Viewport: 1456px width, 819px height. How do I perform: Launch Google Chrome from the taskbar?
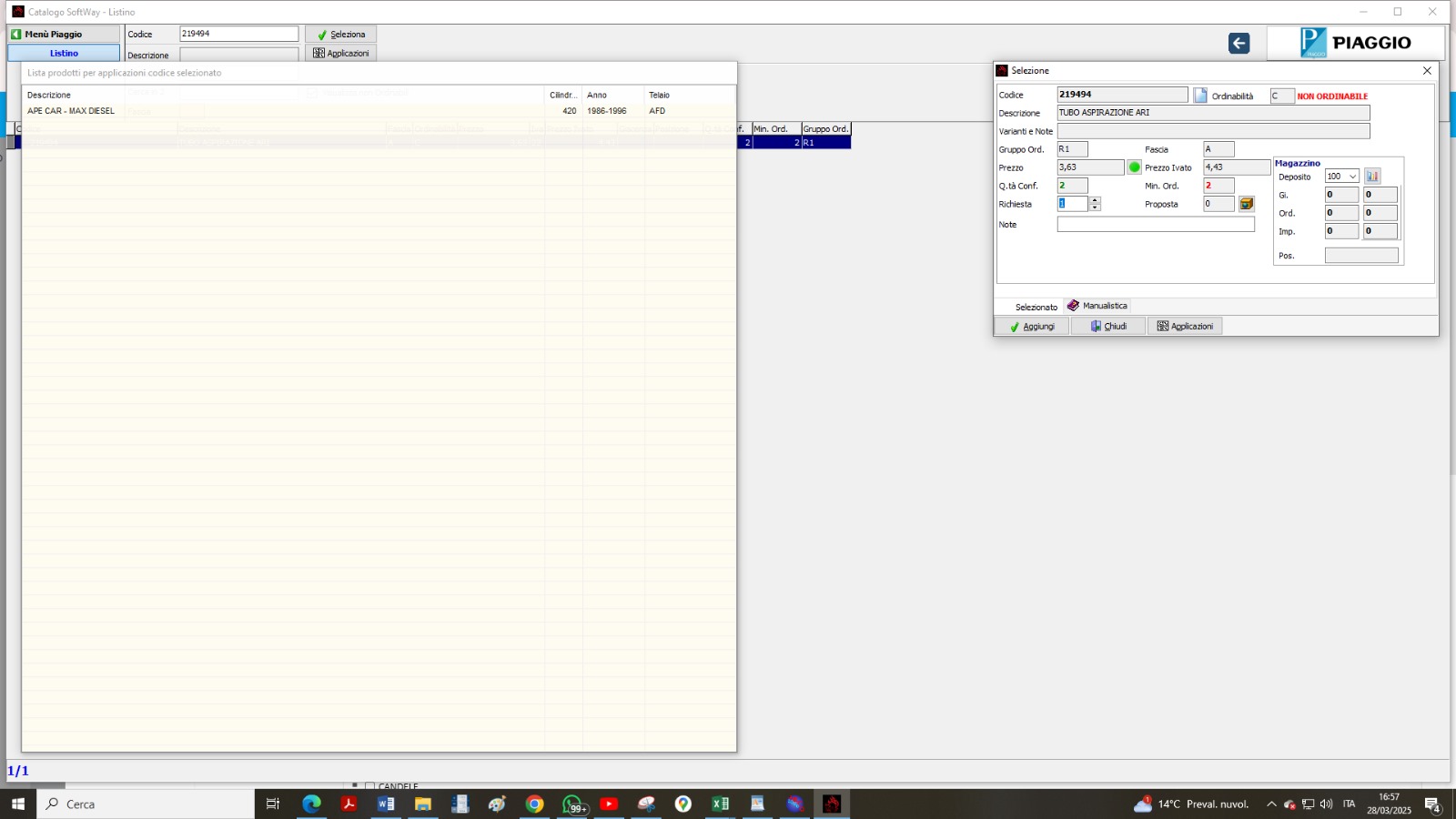pyautogui.click(x=534, y=804)
